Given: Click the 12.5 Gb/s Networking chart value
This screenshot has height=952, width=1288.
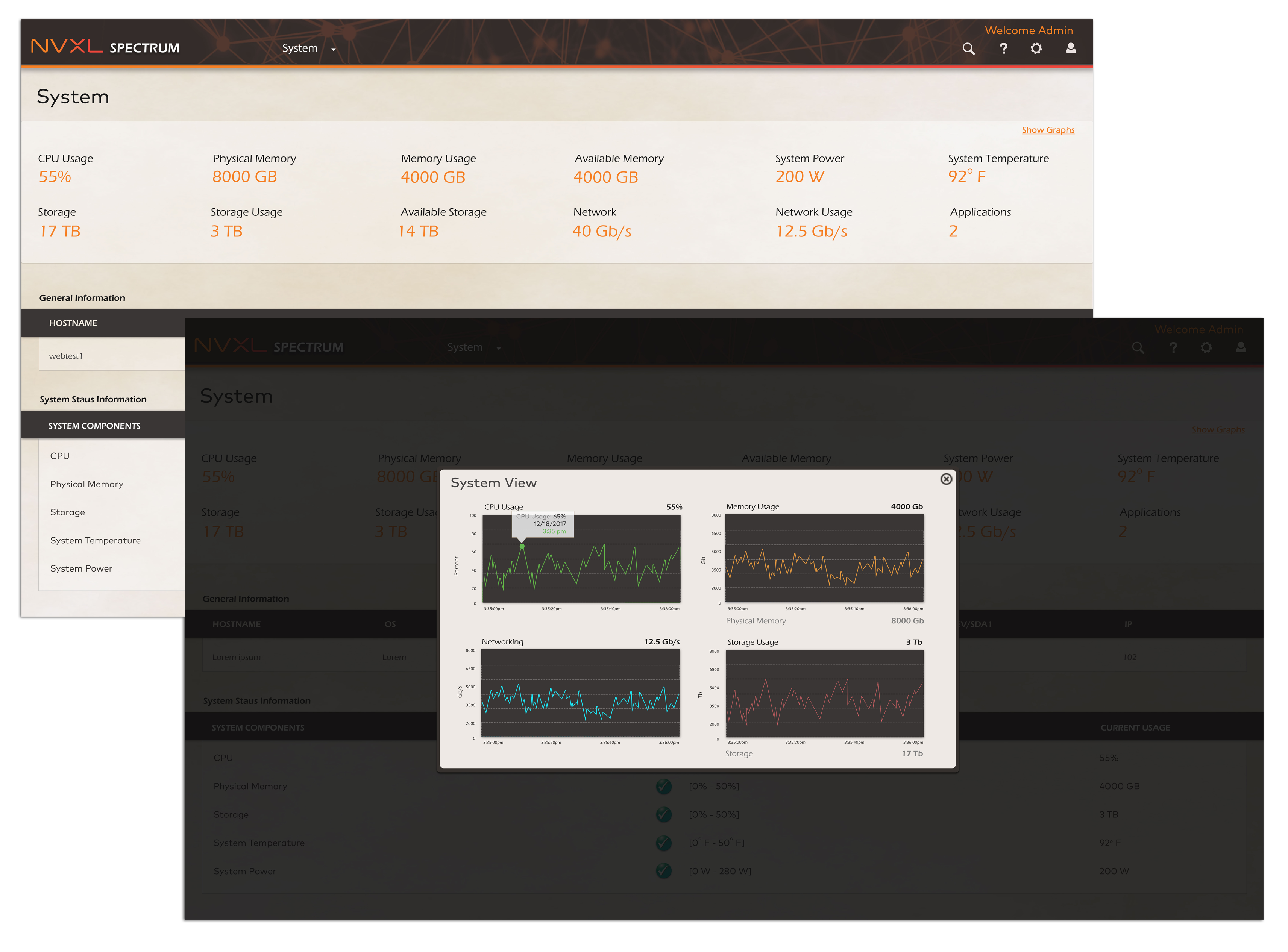Looking at the screenshot, I should pos(661,641).
